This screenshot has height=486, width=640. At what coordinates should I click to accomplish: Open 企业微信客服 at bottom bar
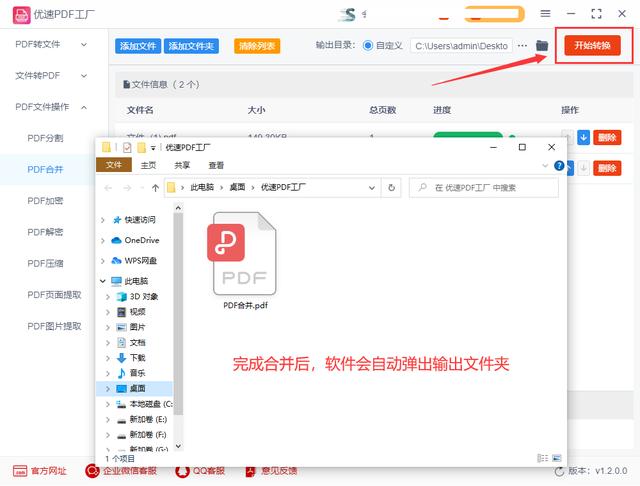[x=121, y=471]
